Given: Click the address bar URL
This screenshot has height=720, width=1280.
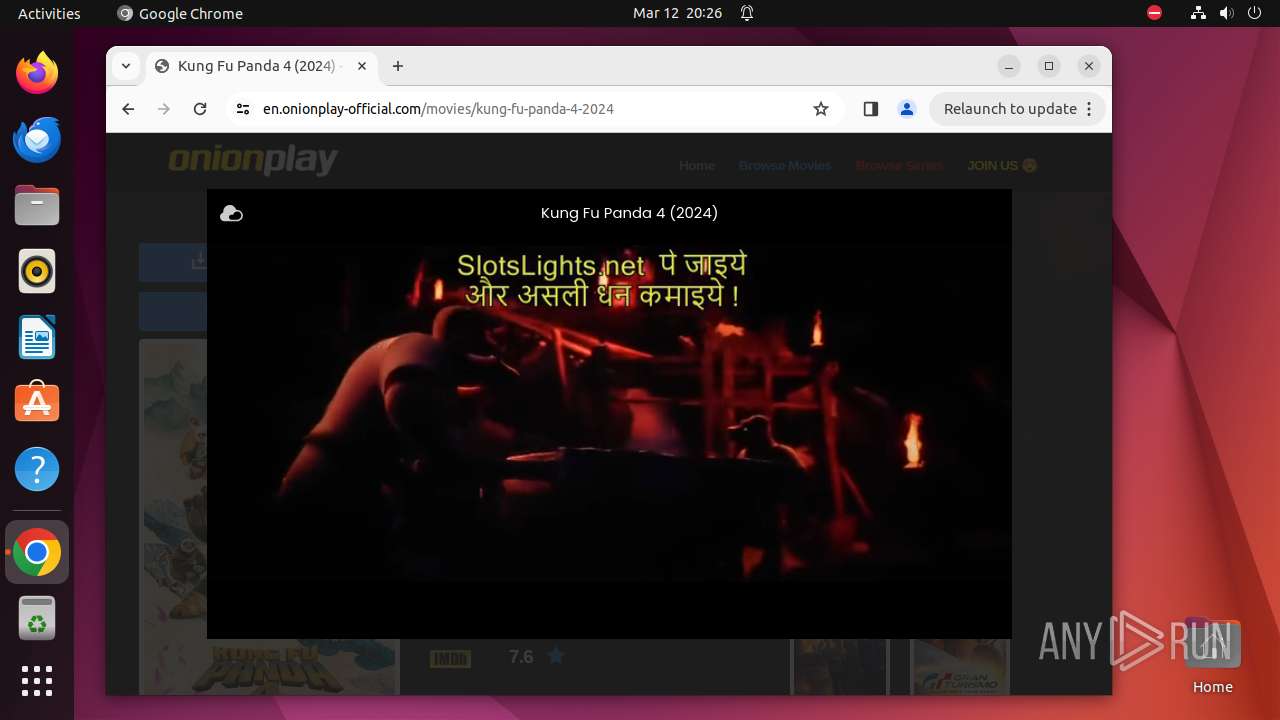Looking at the screenshot, I should click(438, 109).
